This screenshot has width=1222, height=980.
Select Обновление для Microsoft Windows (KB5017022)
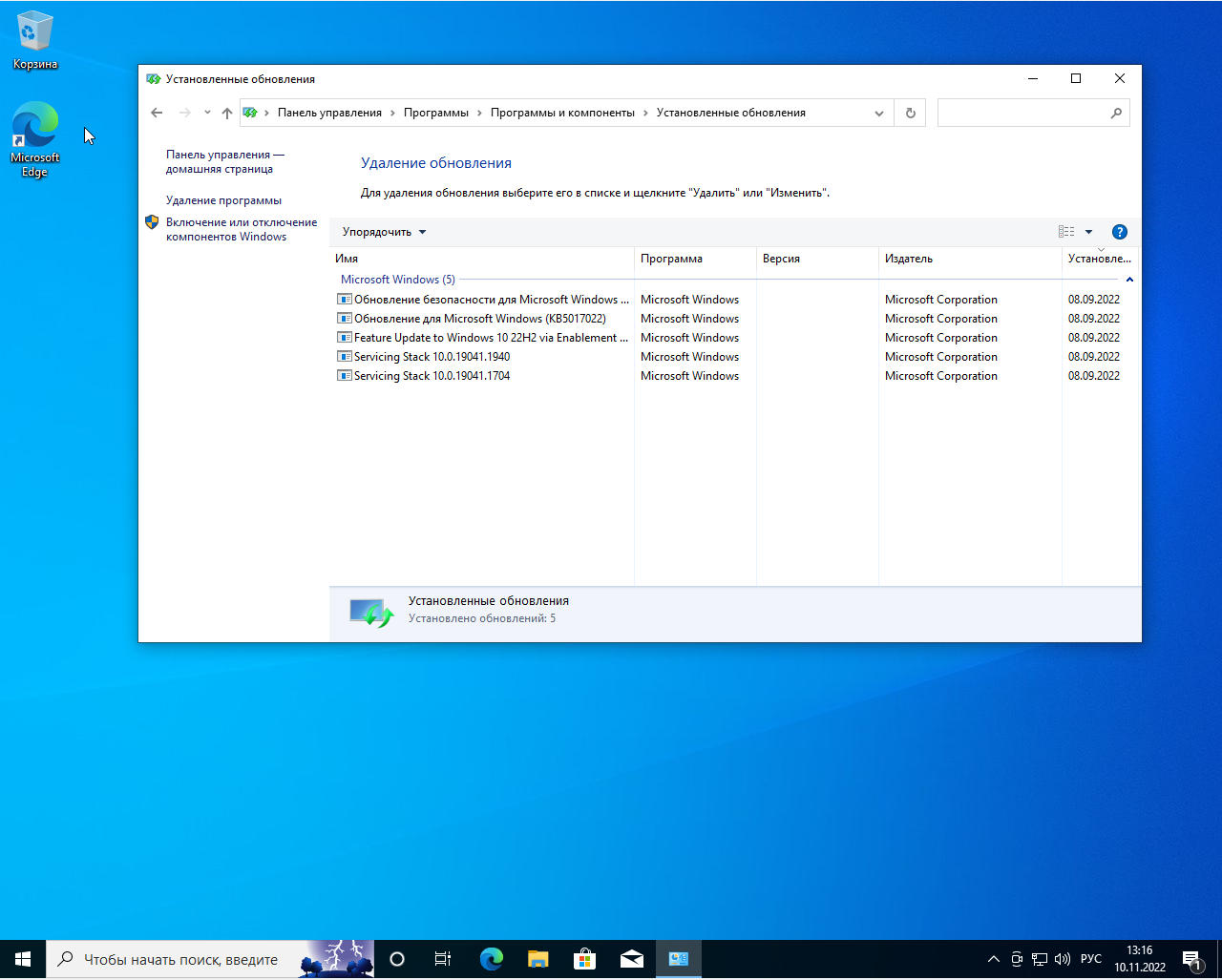coord(735,319)
